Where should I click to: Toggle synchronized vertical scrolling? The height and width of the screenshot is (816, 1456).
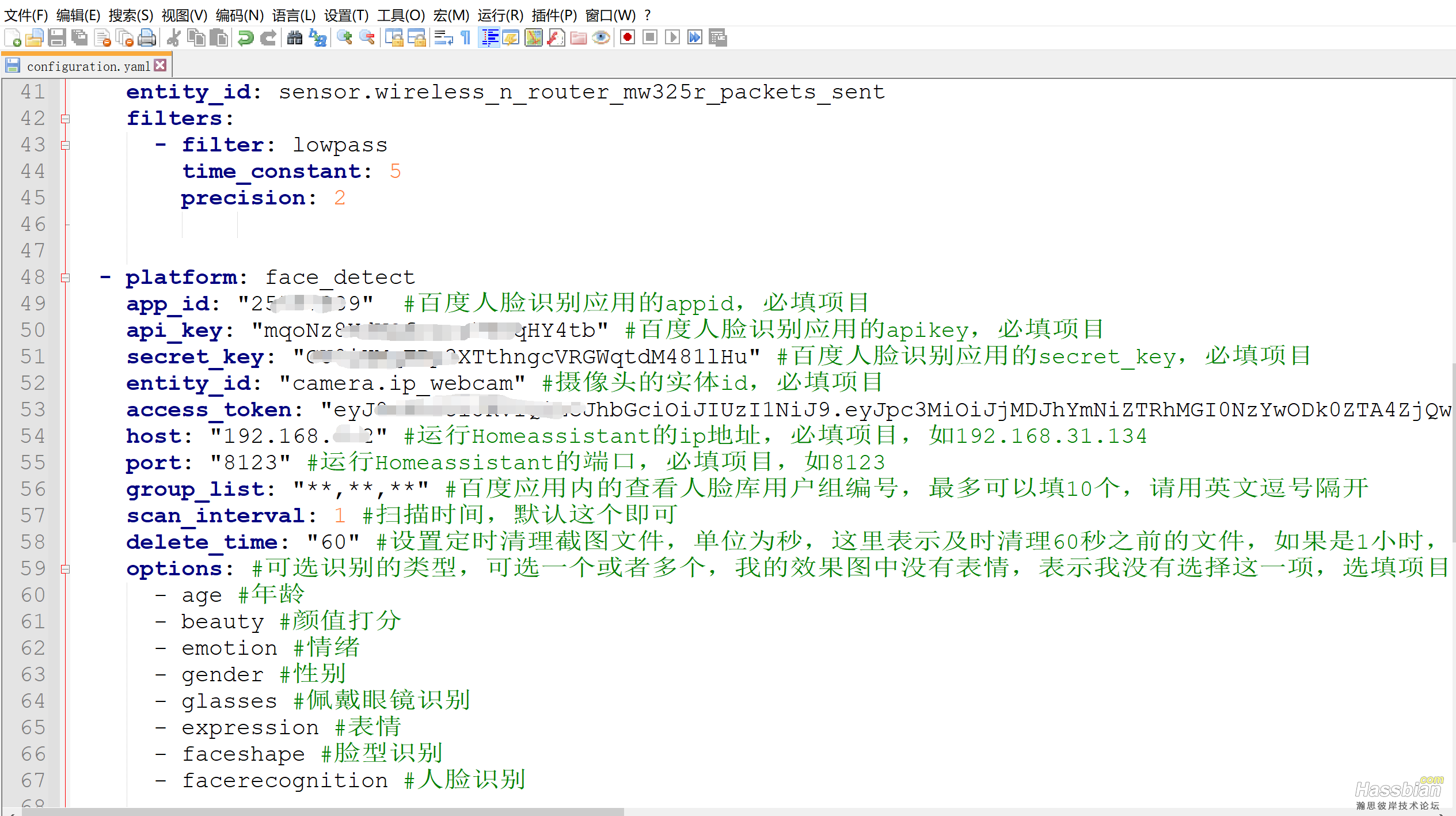click(394, 38)
